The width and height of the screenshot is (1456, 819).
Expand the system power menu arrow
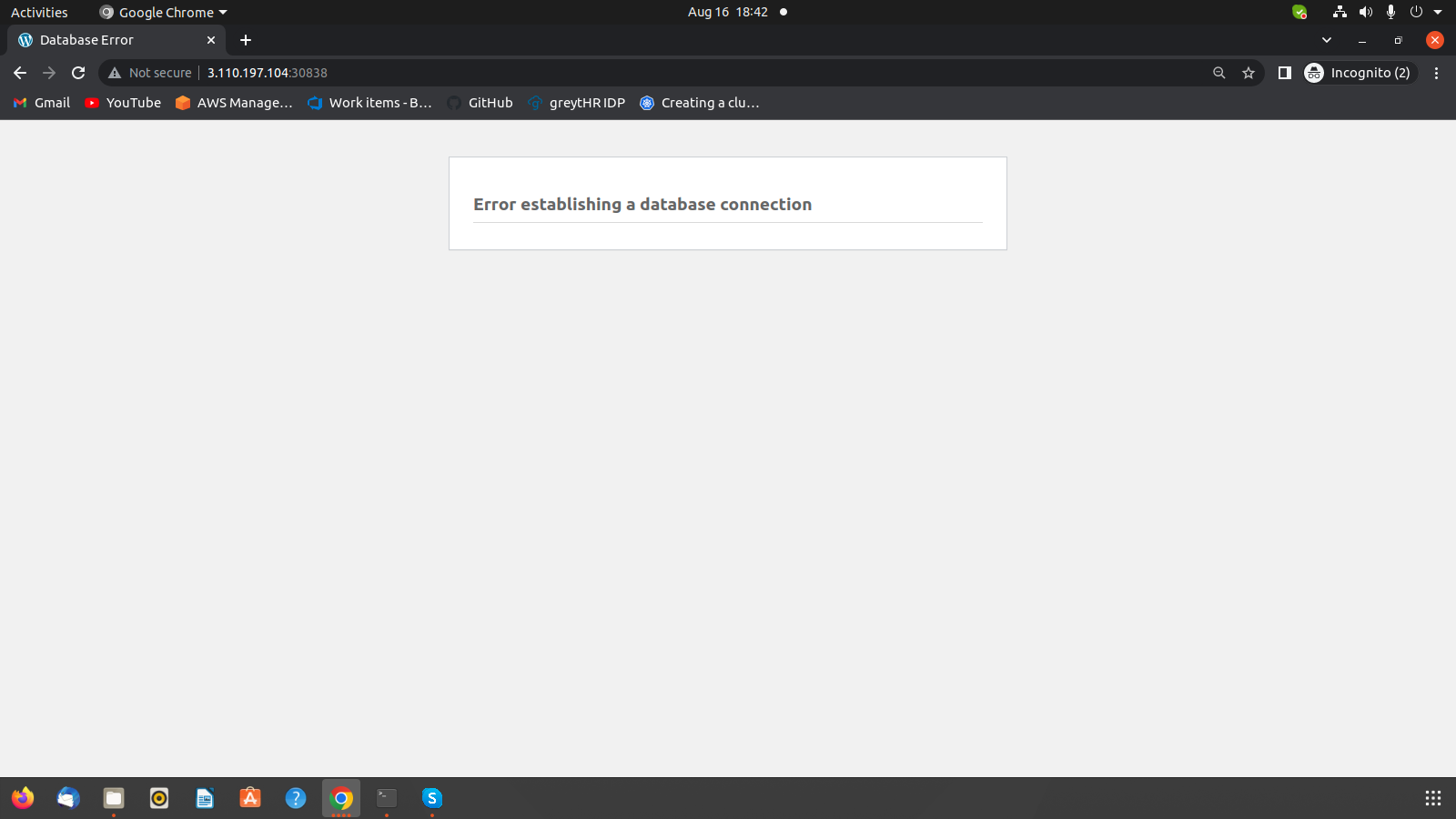pyautogui.click(x=1438, y=12)
